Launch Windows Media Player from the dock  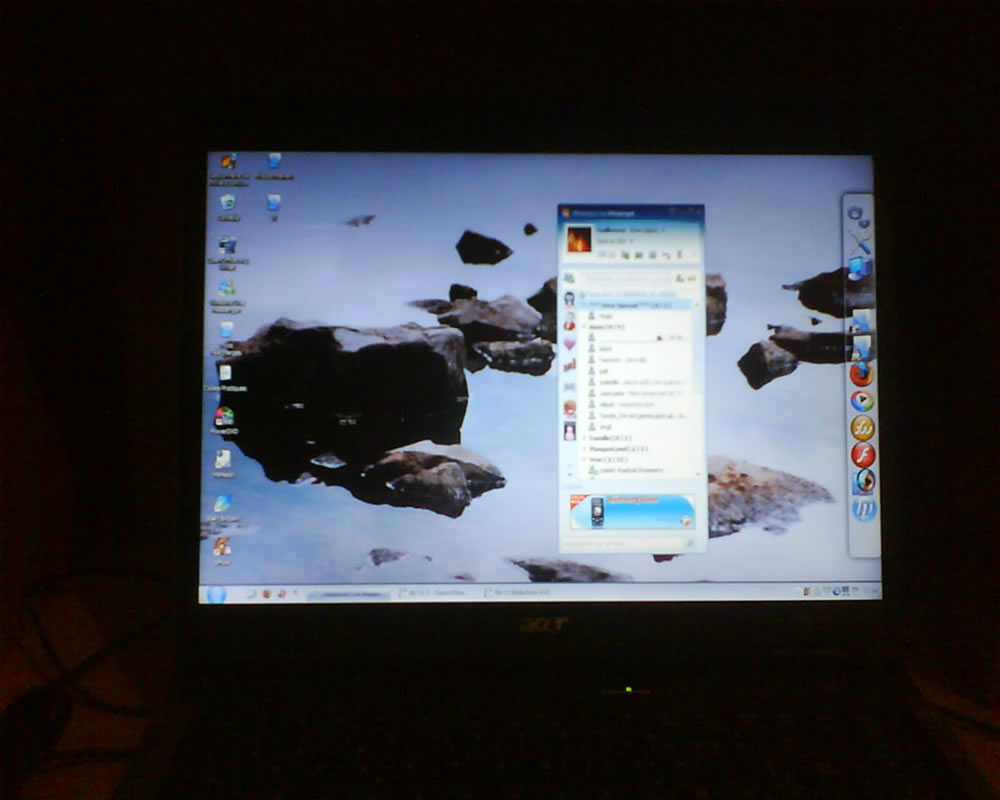coord(862,401)
